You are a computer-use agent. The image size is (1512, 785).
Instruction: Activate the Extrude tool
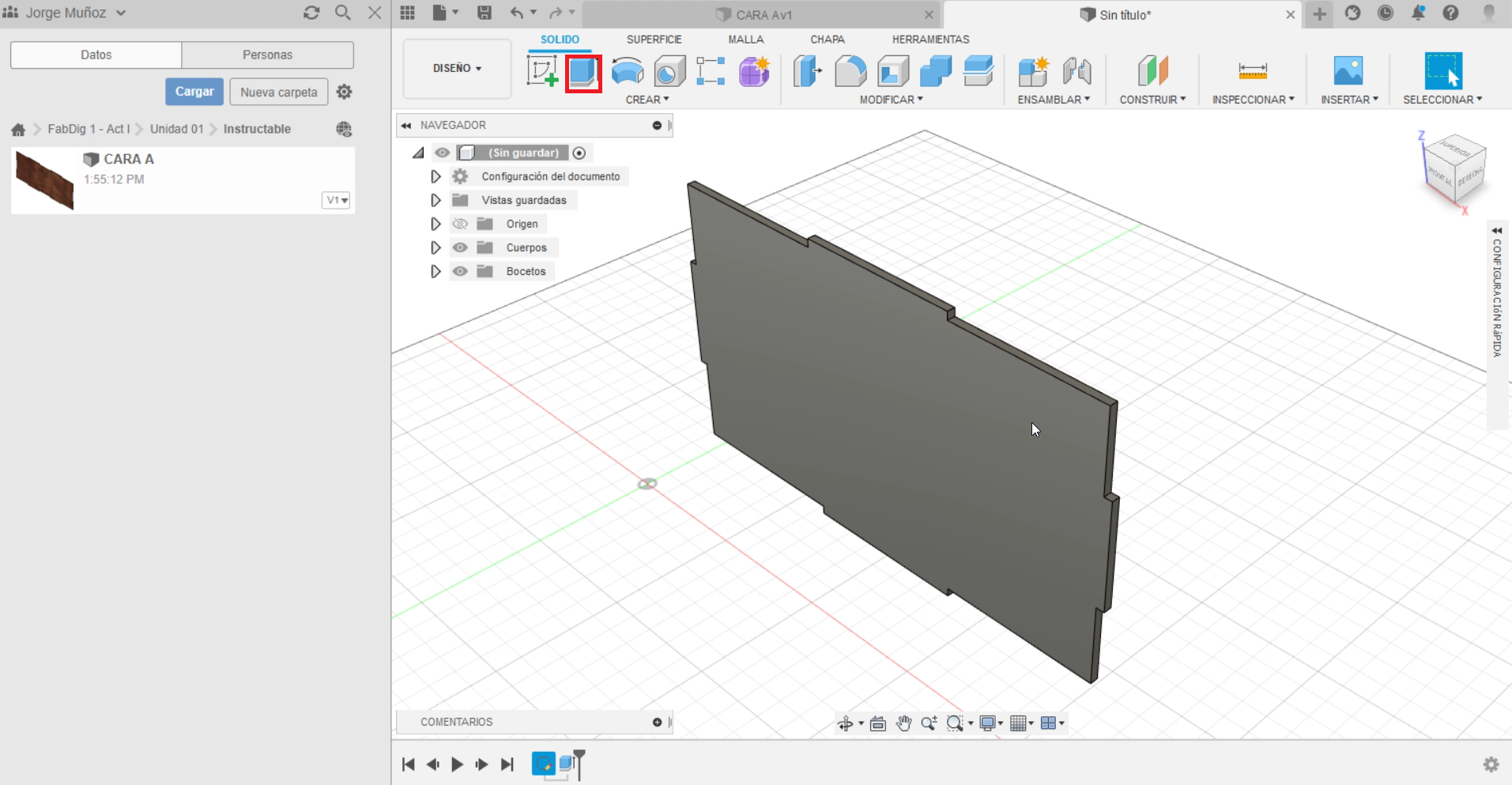tap(583, 71)
